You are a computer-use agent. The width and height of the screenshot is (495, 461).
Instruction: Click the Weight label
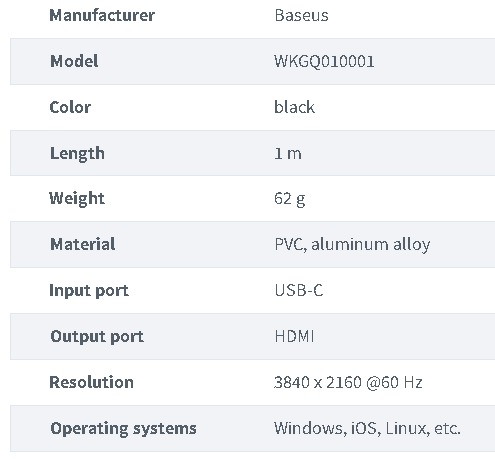point(77,199)
